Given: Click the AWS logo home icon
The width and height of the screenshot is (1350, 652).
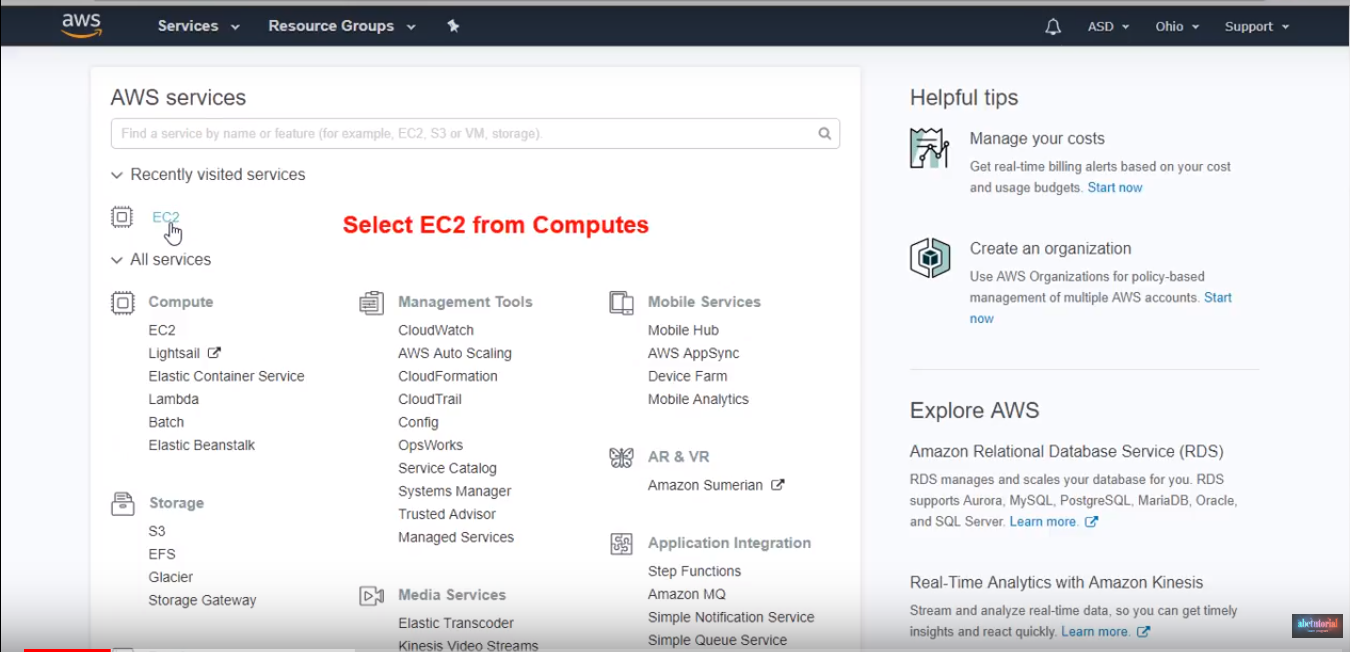Looking at the screenshot, I should tap(80, 25).
